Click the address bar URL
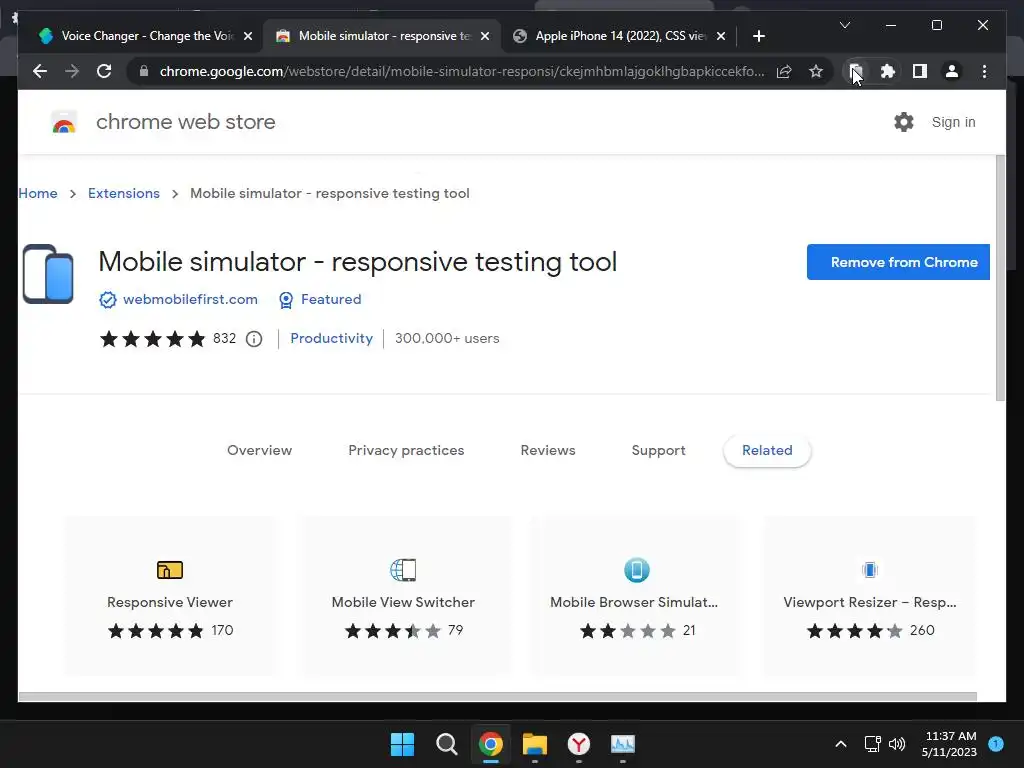Screen dimensions: 1024x768 [461, 71]
